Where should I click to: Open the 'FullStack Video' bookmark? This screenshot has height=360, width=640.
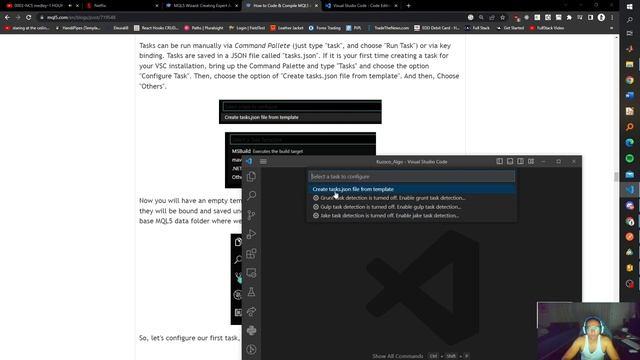point(547,28)
